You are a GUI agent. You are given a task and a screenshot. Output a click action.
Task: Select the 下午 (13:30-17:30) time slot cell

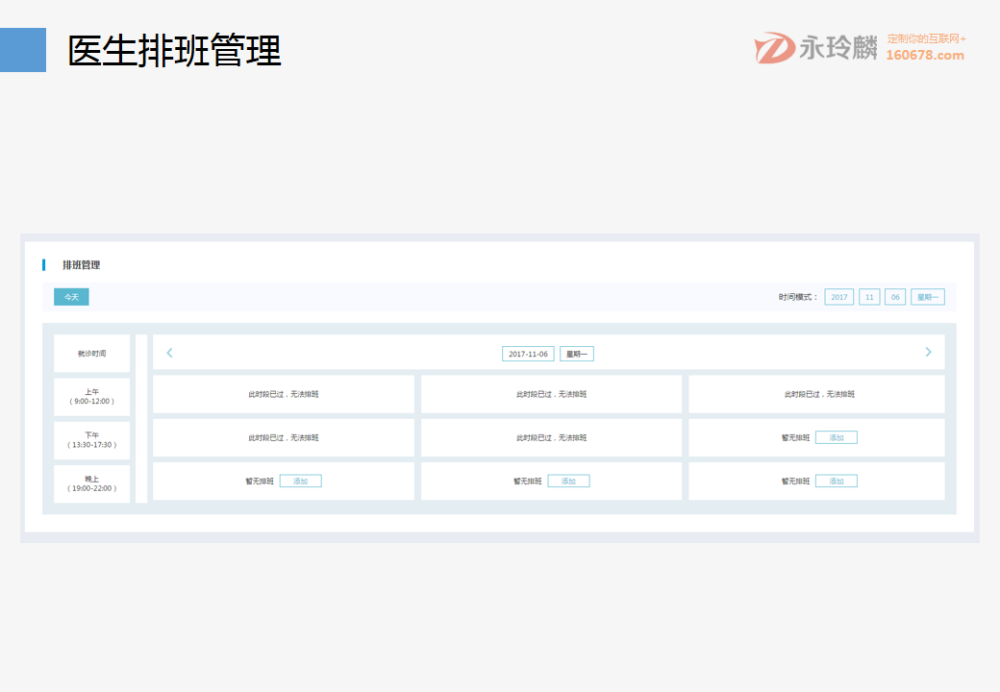92,440
